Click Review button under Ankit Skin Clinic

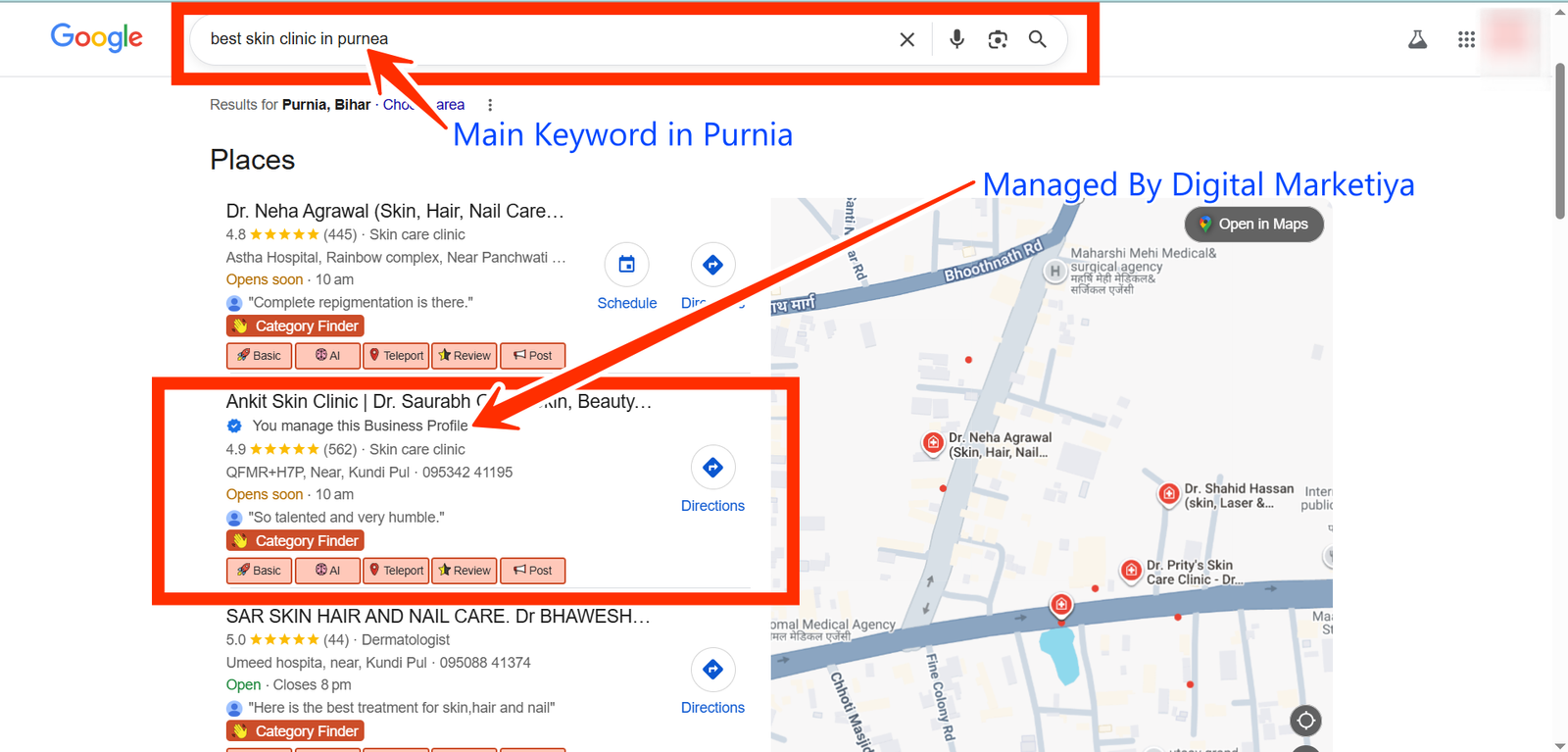(x=465, y=571)
